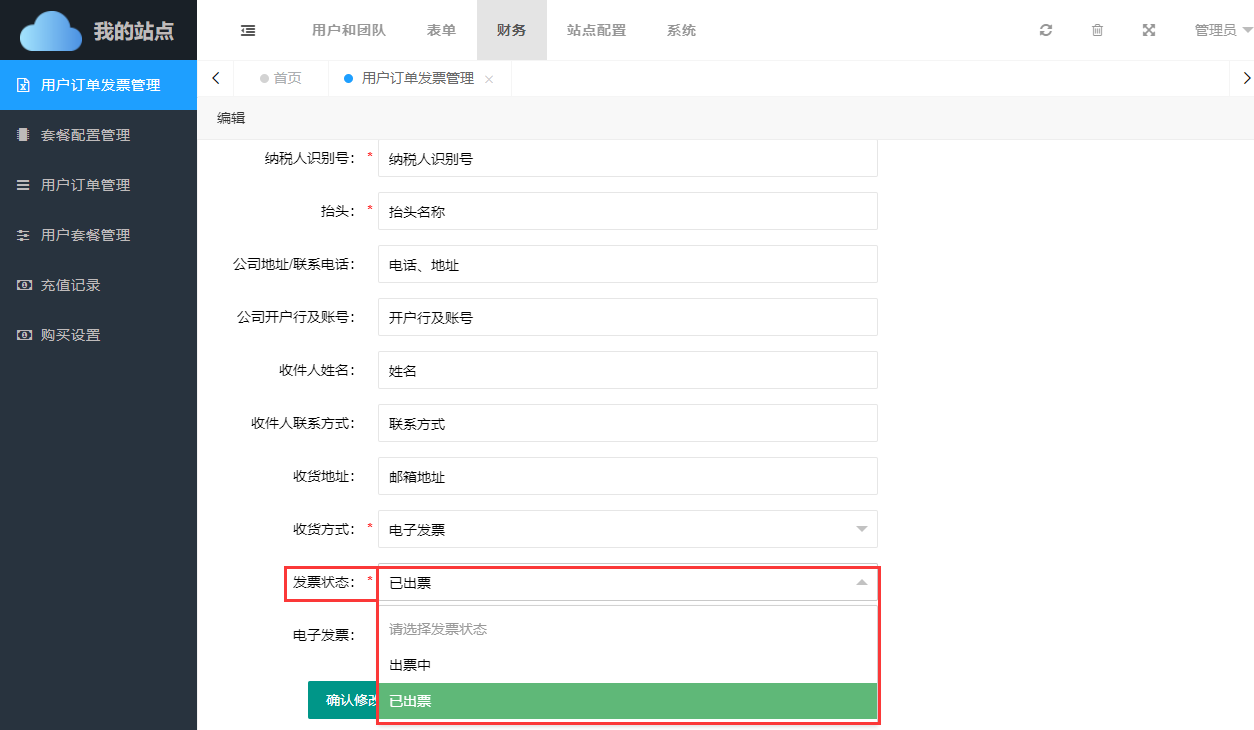
Task: Click the cloud logo icon
Action: (x=52, y=31)
